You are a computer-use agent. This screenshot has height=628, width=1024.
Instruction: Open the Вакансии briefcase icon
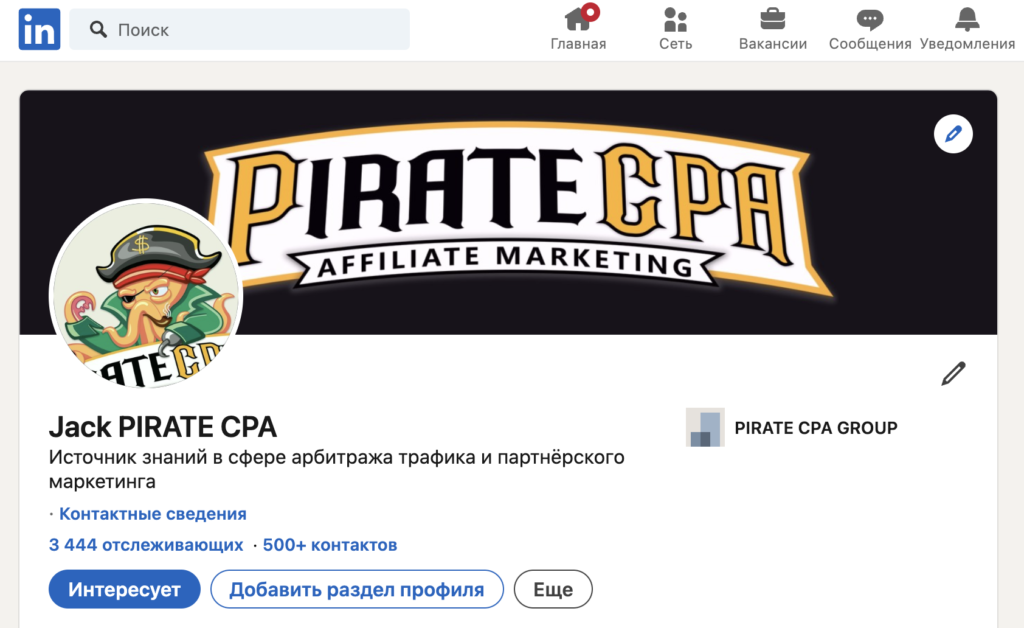(x=773, y=19)
